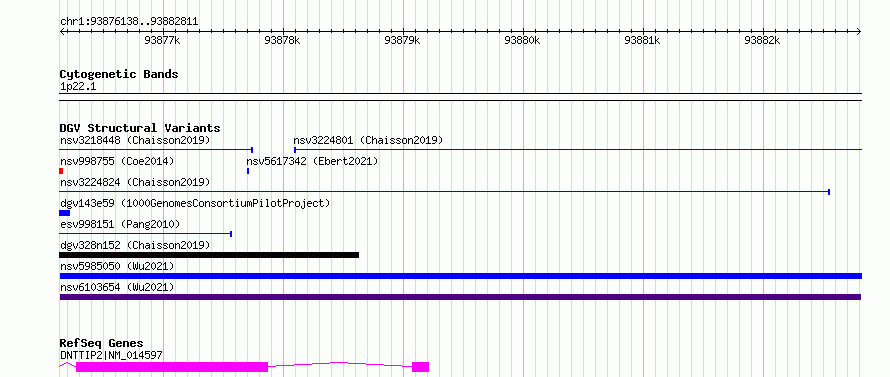The width and height of the screenshot is (890, 377).
Task: Open the DNTTIP2|NM_014597 gene label
Action: click(111, 356)
